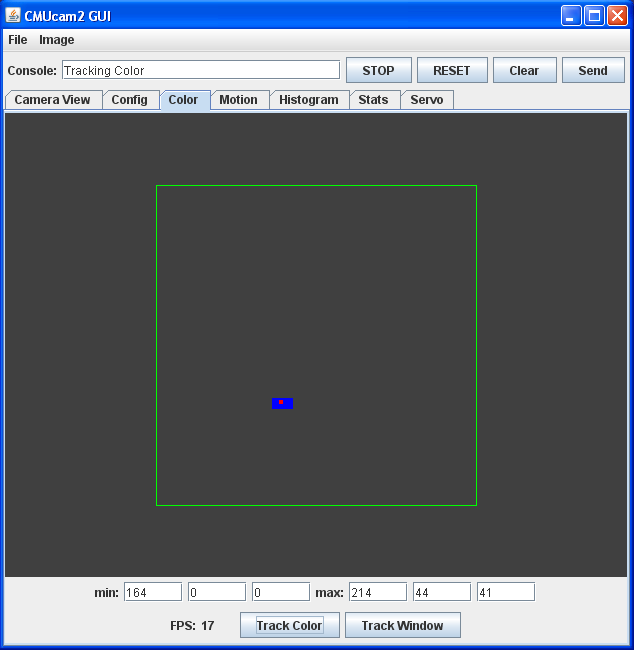Click the max red value field 214

(x=377, y=592)
